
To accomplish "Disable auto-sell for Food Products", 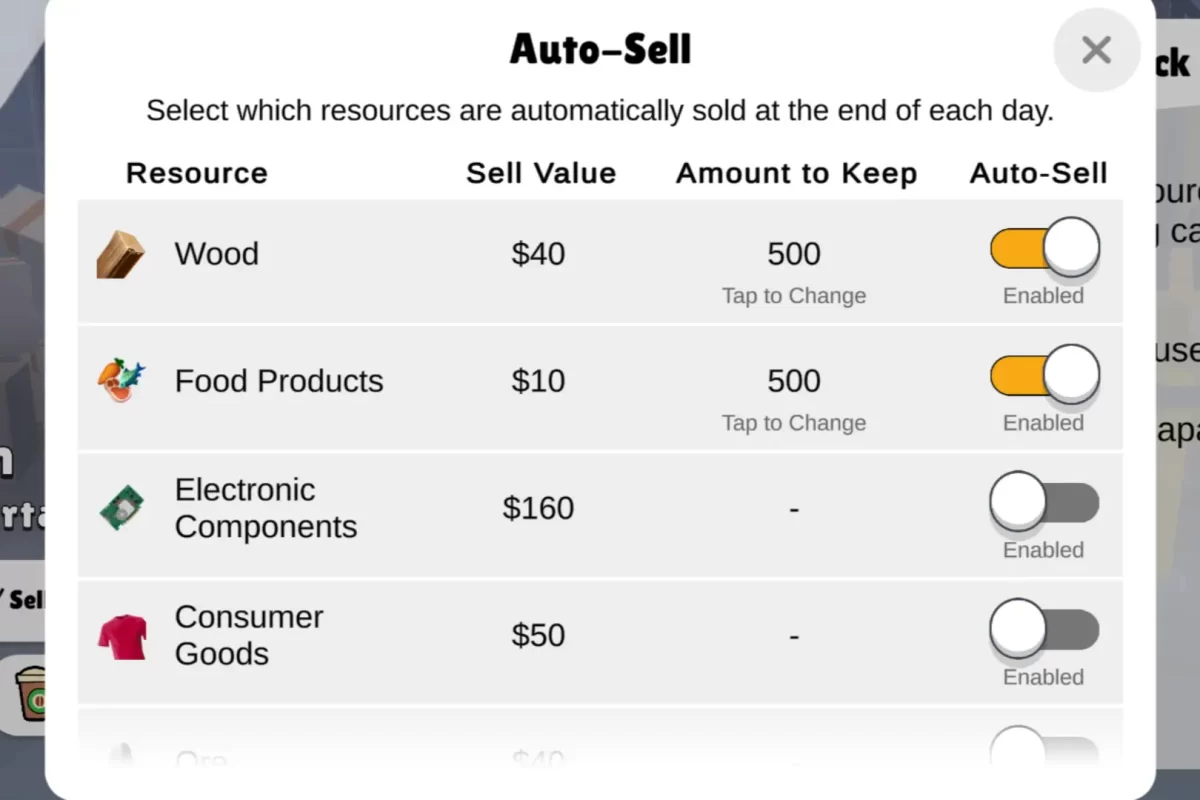I will (1044, 375).
